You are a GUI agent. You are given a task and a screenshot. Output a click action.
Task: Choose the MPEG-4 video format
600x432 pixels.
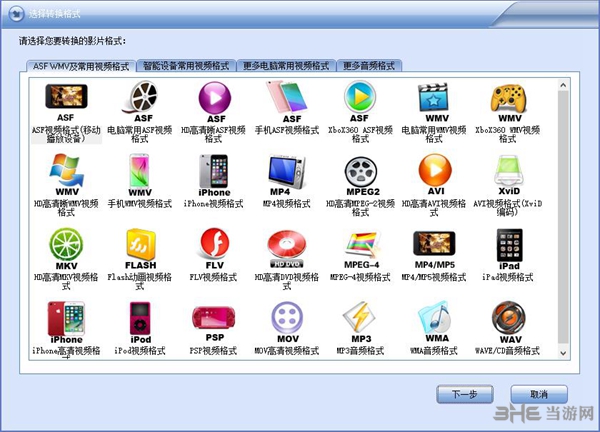(360, 256)
